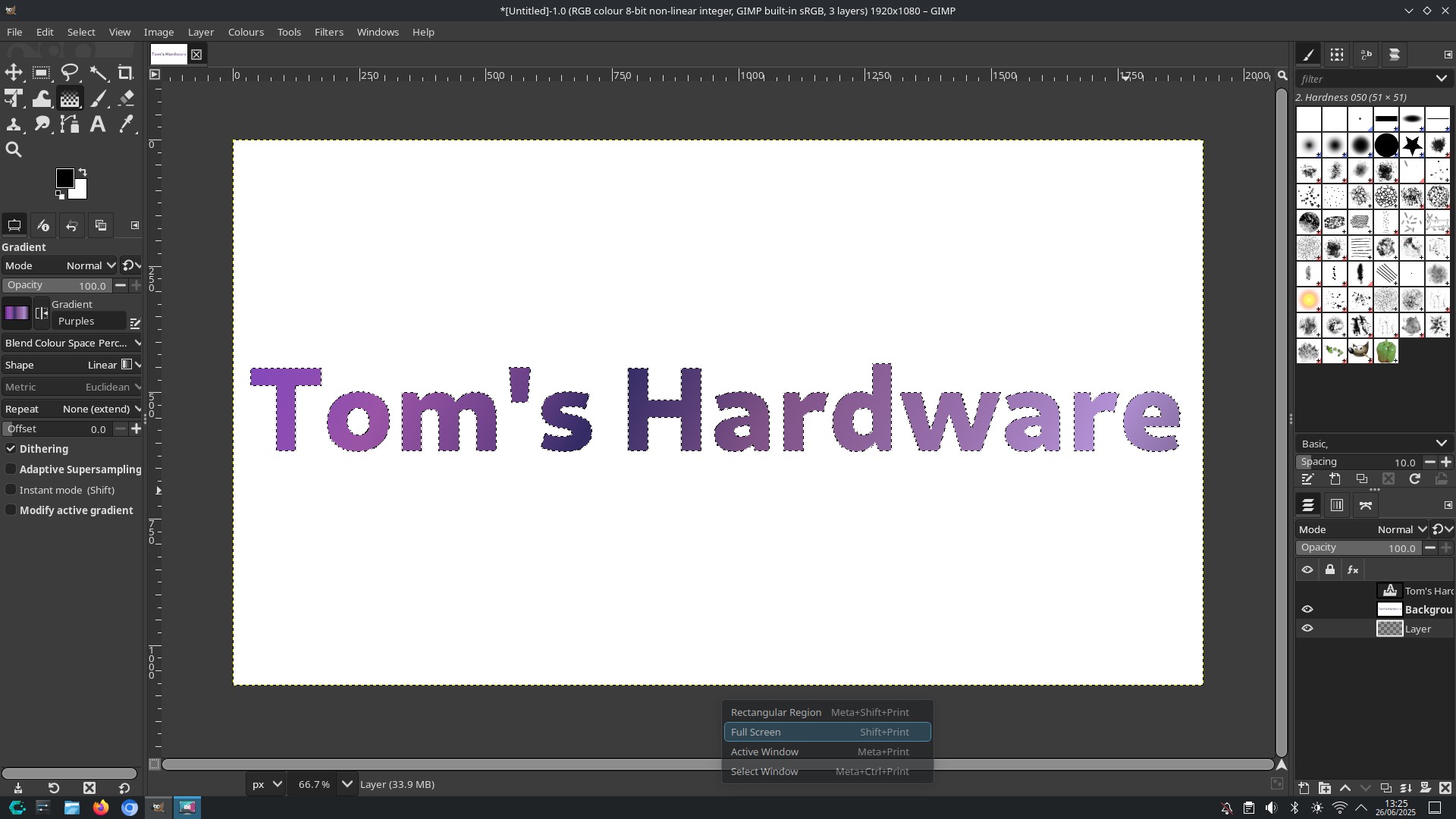Enable Adaptive Supersampling checkbox

tap(11, 469)
